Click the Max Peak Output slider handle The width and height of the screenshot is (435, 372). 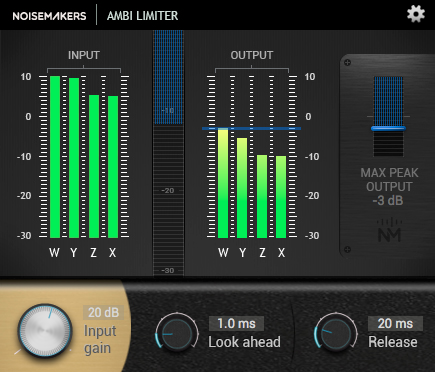388,128
